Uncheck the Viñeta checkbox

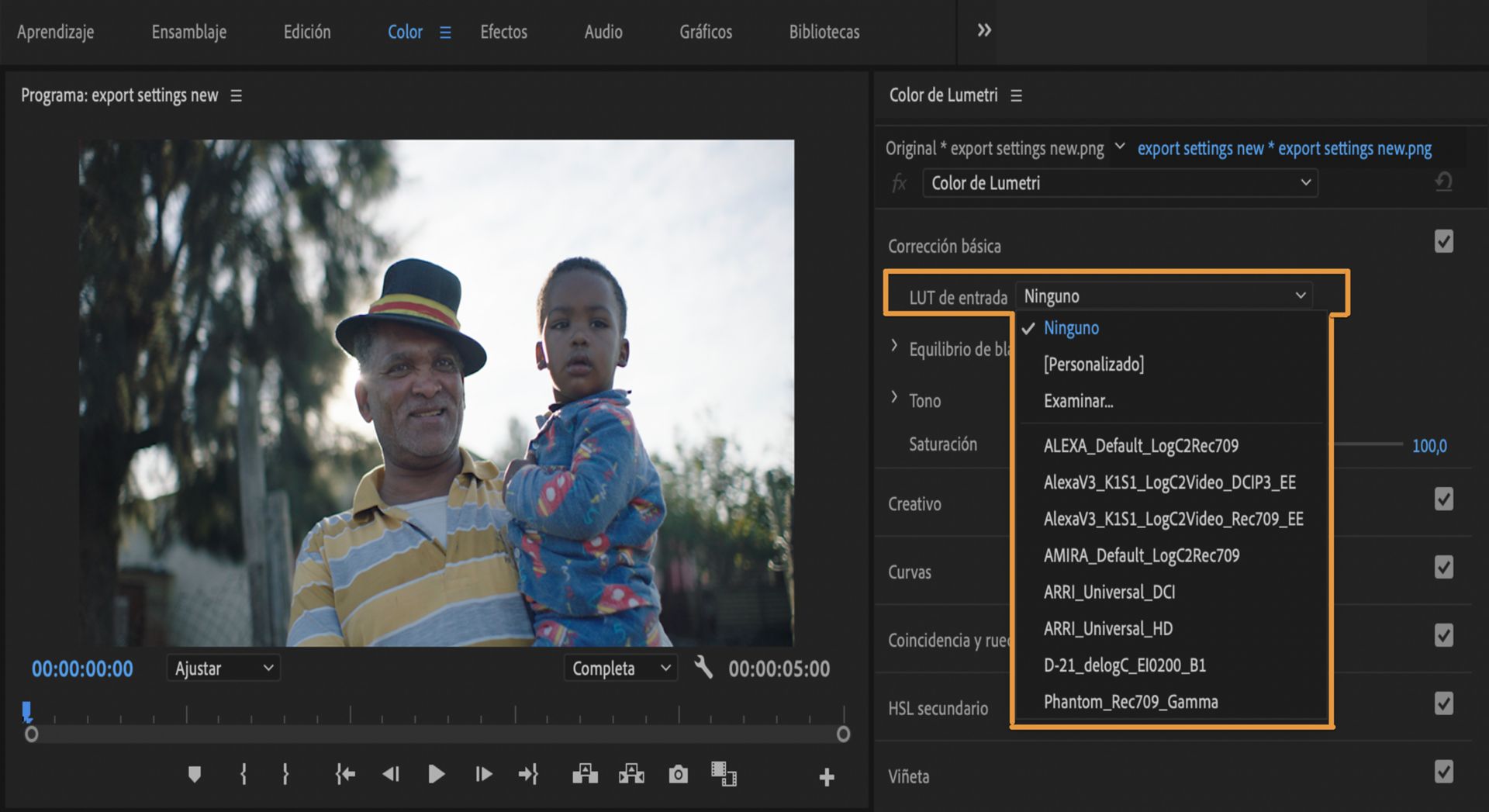1443,772
